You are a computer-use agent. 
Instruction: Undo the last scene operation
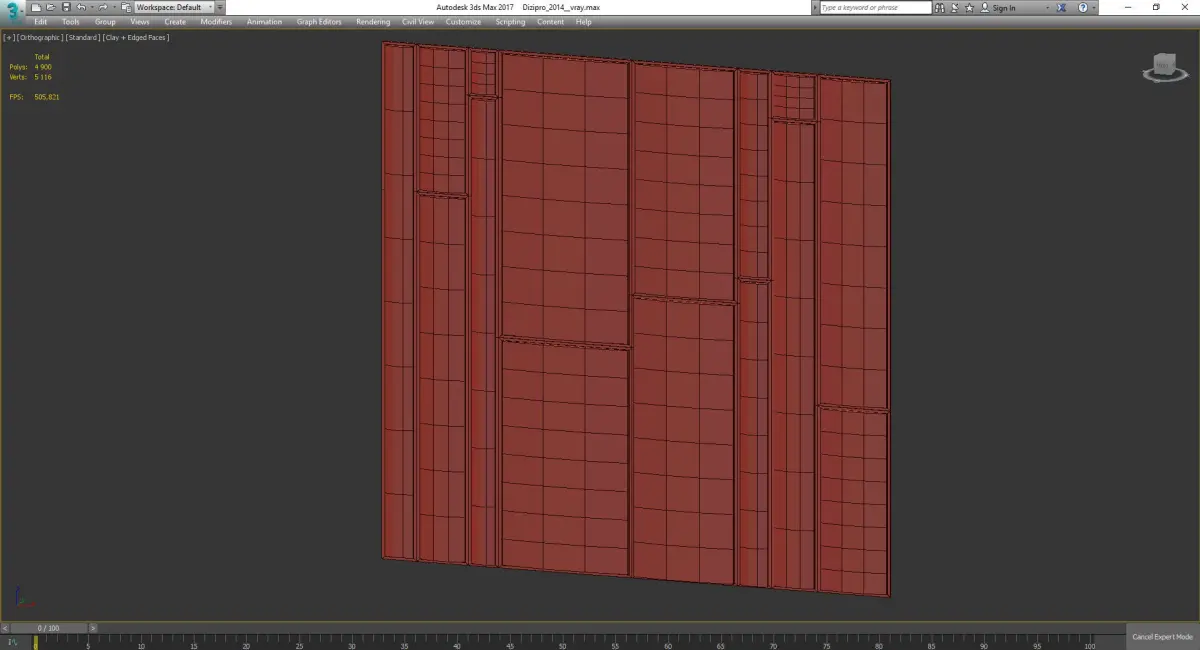tap(81, 7)
